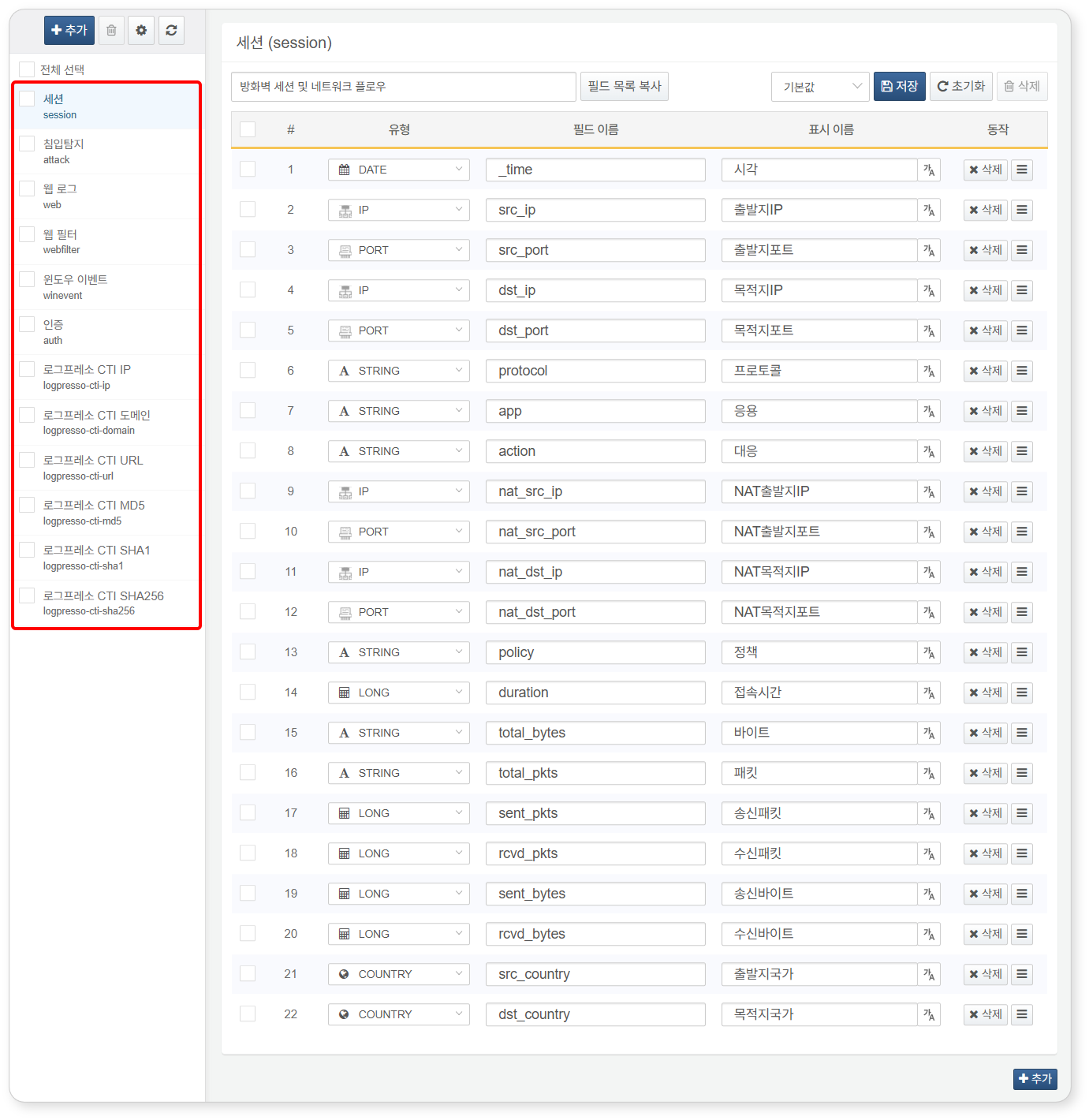This screenshot has width=1089, height=1120.
Task: Select 로그프레소 CTI URL schema
Action: tap(107, 468)
